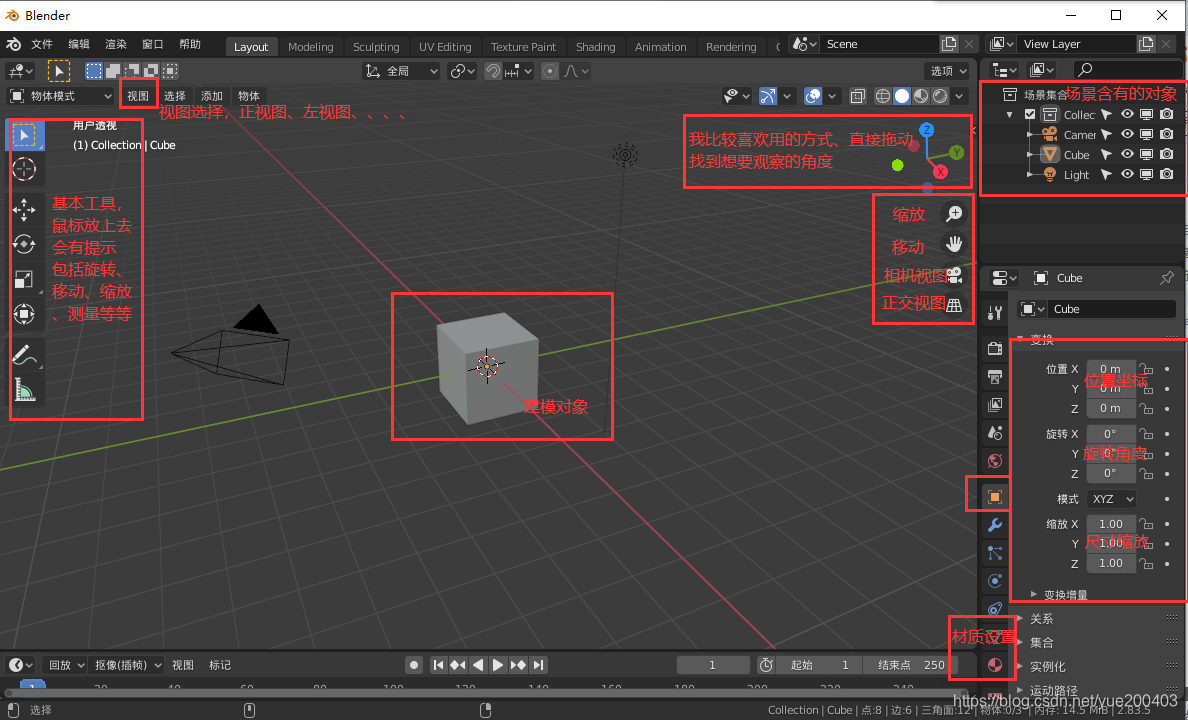Open transform orientation global dropdown

pos(402,70)
